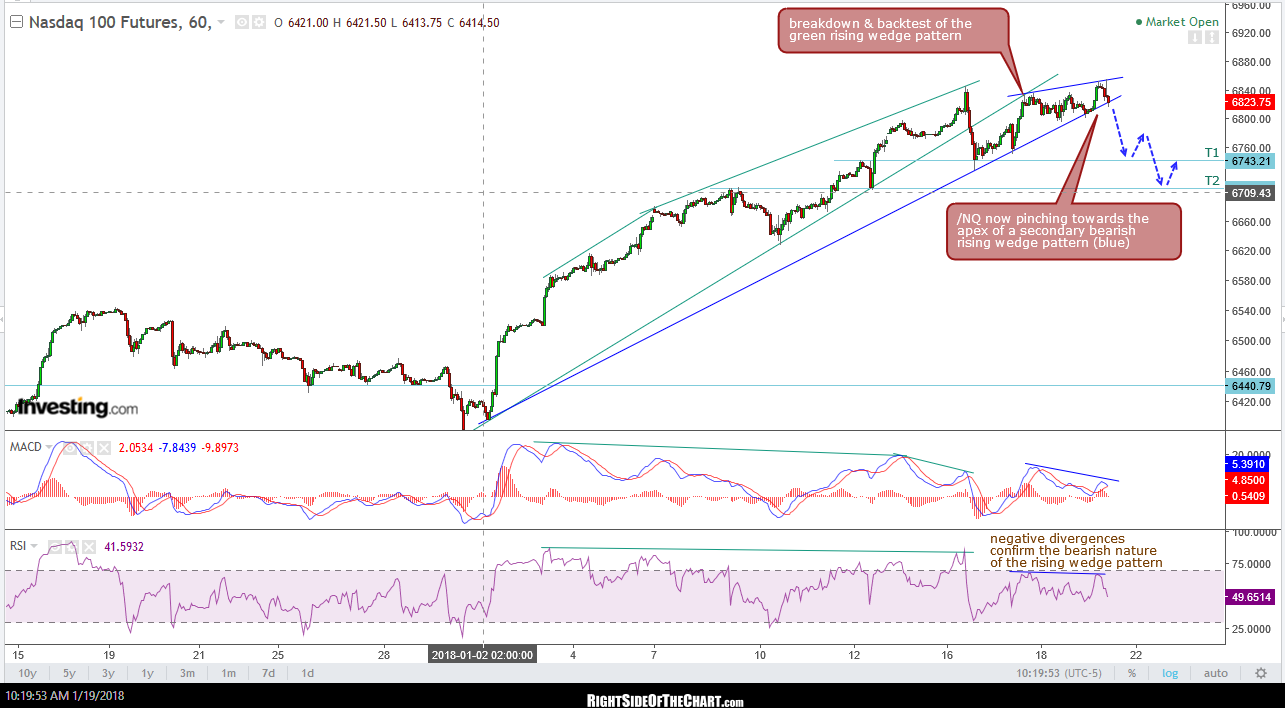This screenshot has height=708, width=1285.
Task: Expand the RSI indicator dropdown arrow
Action: (x=35, y=546)
